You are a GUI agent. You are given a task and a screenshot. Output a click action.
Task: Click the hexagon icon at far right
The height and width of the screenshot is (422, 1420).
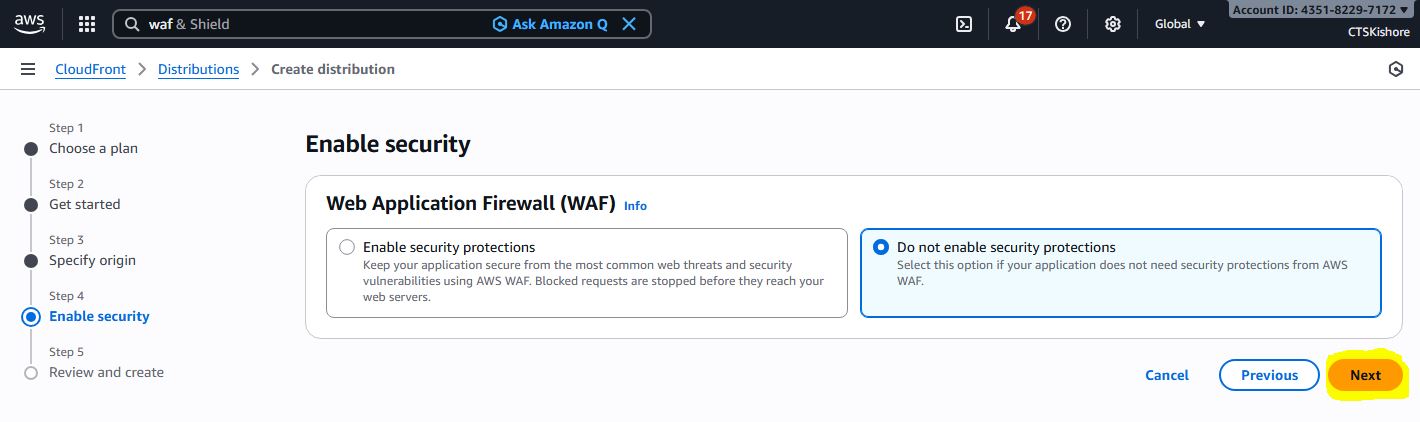tap(1396, 69)
